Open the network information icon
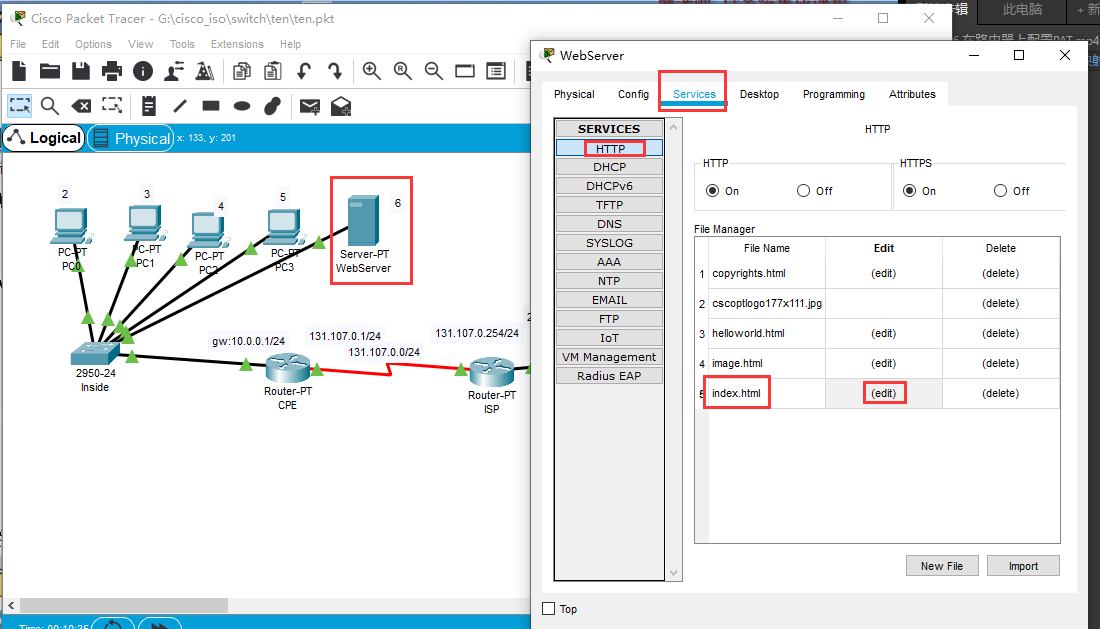The image size is (1100, 629). click(x=143, y=71)
